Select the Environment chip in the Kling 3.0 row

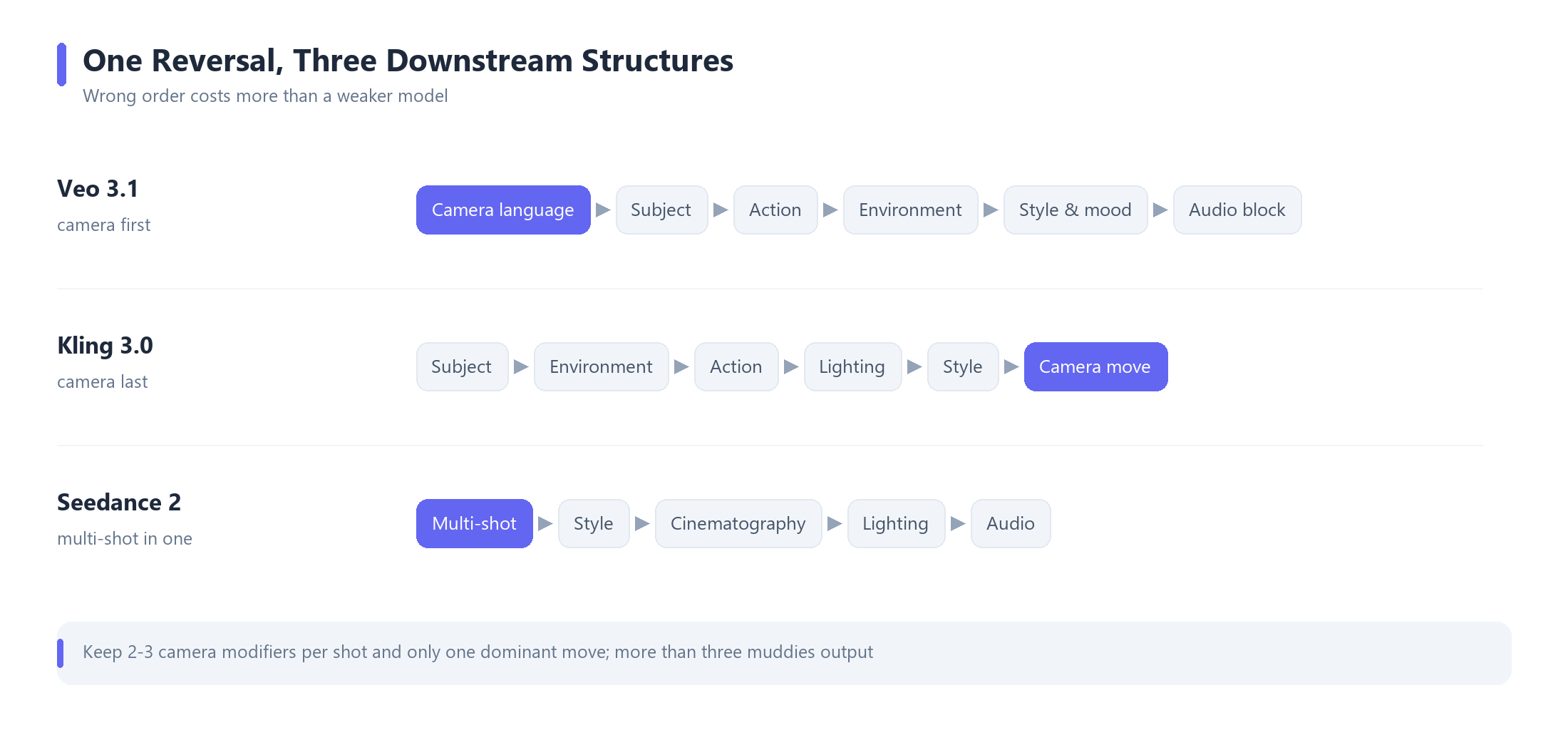click(601, 366)
